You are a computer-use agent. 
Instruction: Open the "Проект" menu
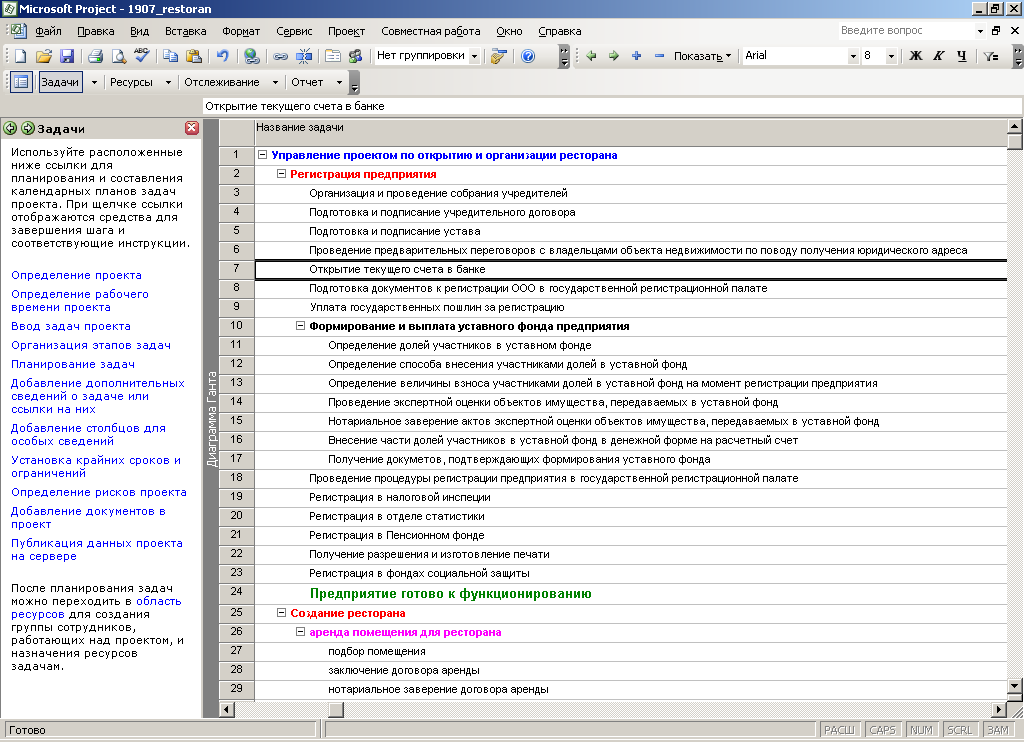pos(346,31)
